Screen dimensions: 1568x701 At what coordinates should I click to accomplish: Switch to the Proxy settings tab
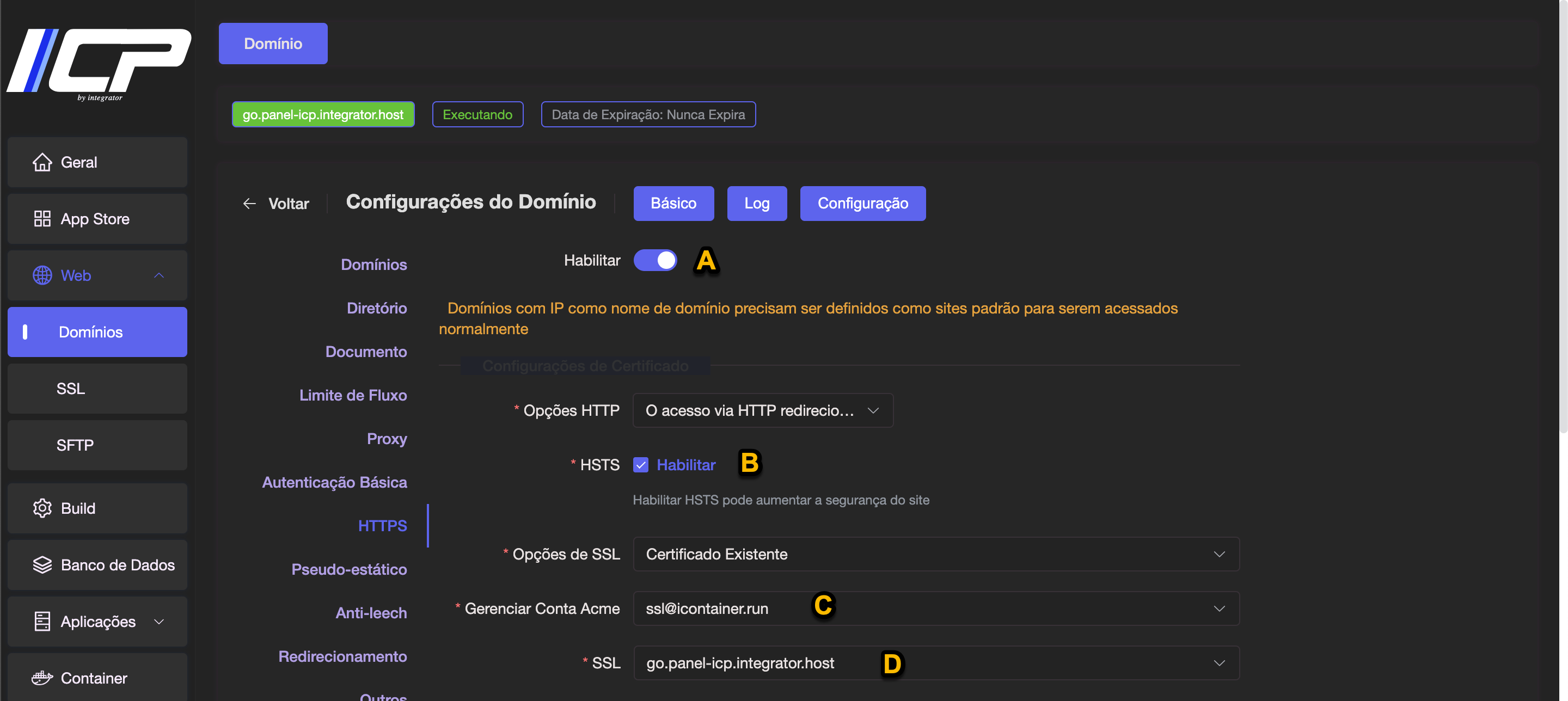pyautogui.click(x=387, y=439)
